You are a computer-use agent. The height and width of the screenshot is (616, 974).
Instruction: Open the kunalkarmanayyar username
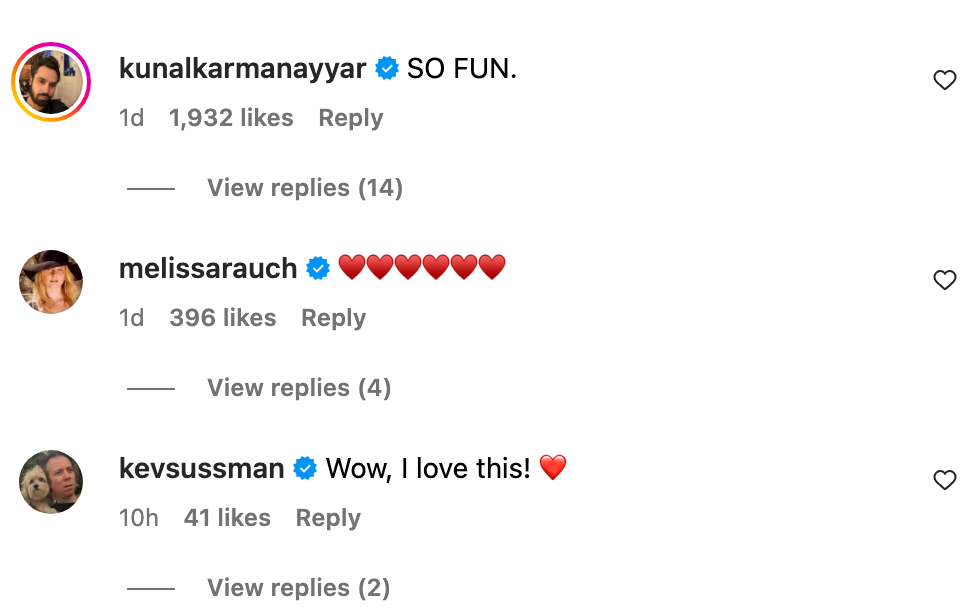click(x=245, y=68)
